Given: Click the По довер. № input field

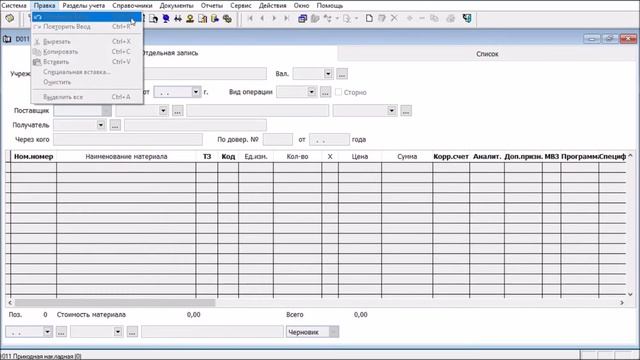Looking at the screenshot, I should tap(278, 139).
